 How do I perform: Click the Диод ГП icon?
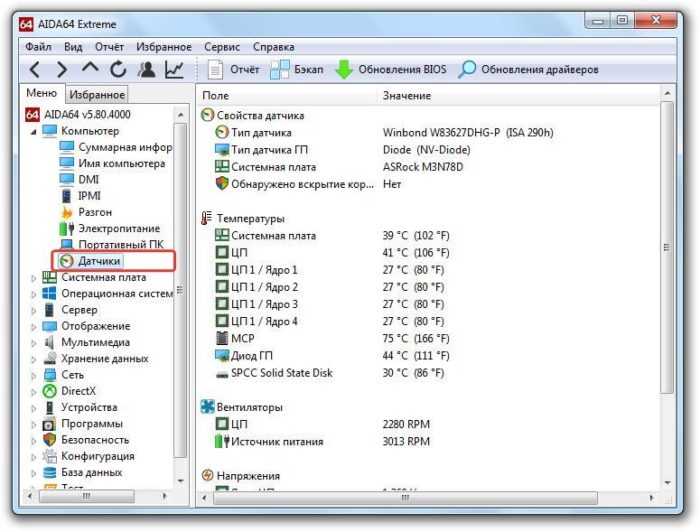coord(222,356)
